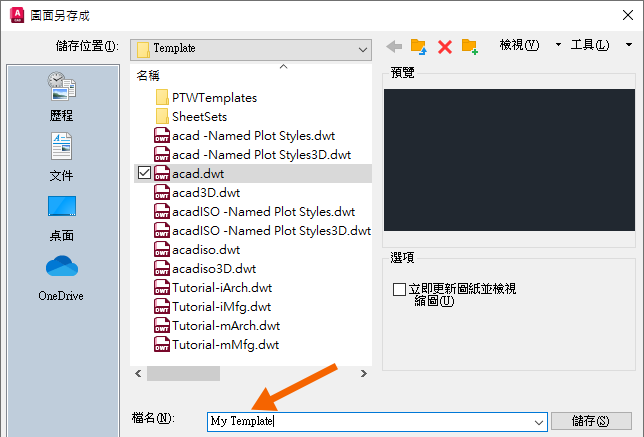Open the 文件 documents shortcut
The image size is (644, 437).
pos(62,157)
